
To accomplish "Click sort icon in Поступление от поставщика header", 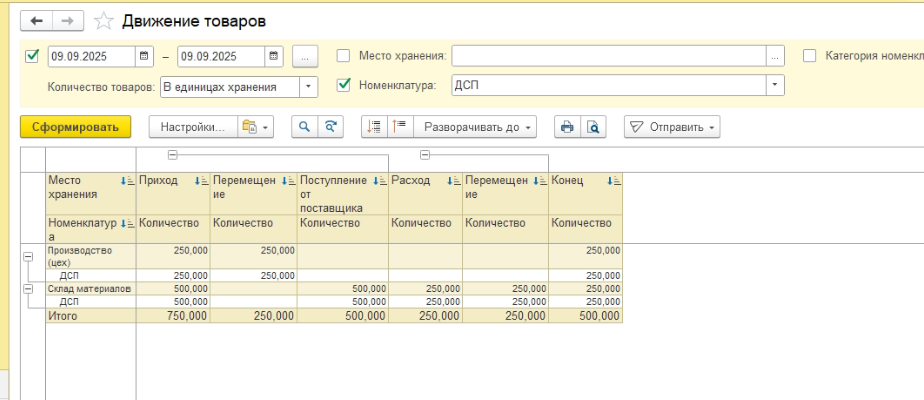I will point(380,181).
